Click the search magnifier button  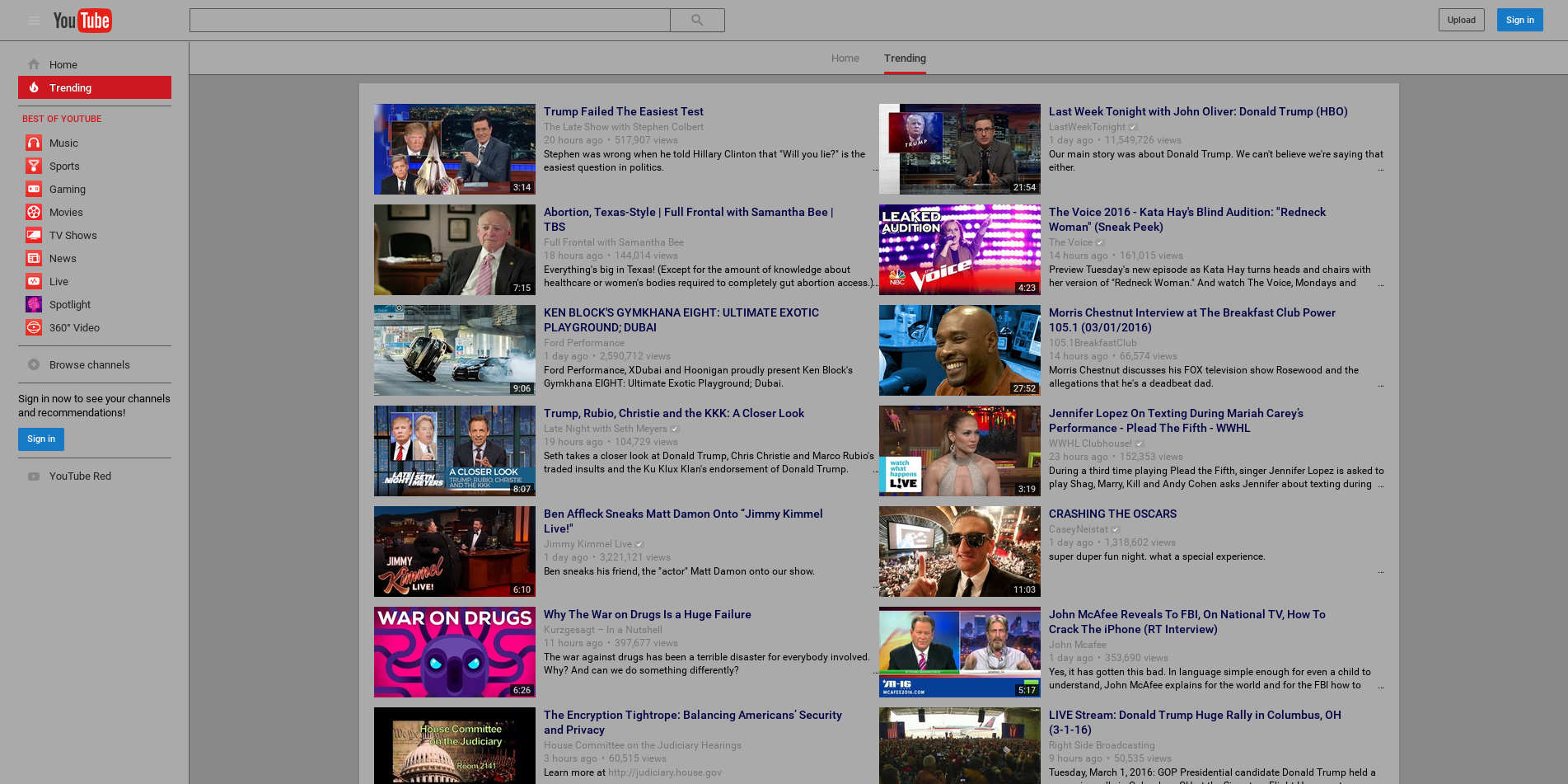697,21
